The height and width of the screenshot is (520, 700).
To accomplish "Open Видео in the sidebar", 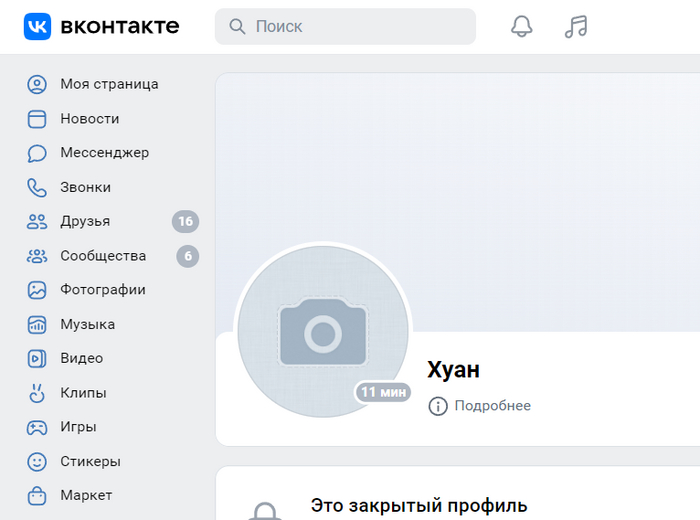I will [82, 358].
